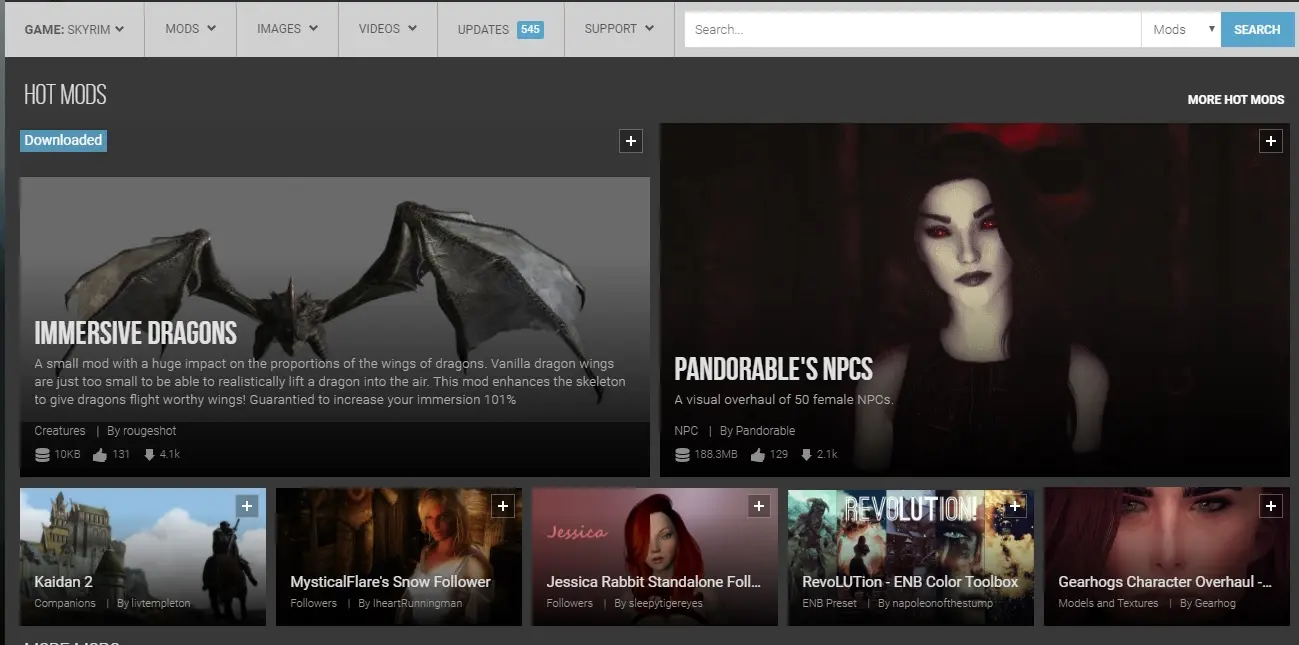Click the download arrow icon on Pandorable's NPCs
Viewport: 1299px width, 645px height.
(x=806, y=455)
